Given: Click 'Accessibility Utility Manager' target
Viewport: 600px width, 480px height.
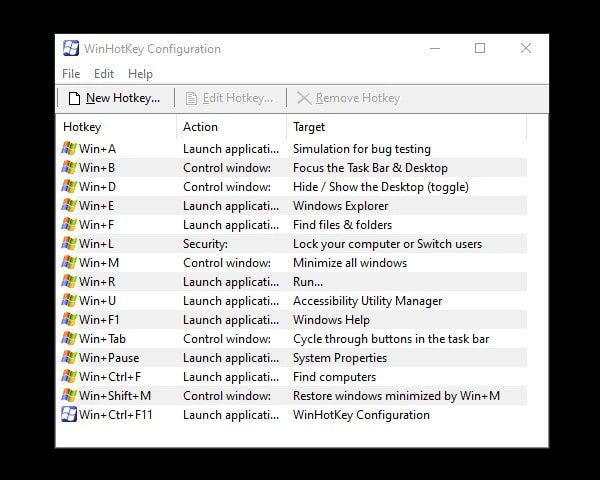Looking at the screenshot, I should pos(367,301).
